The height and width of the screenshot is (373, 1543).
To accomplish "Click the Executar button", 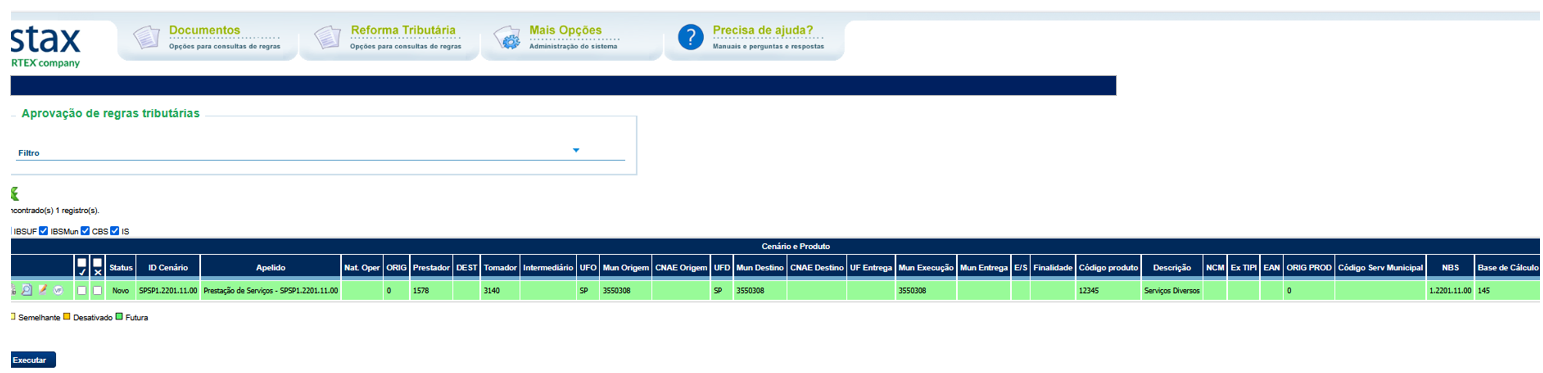I will [x=33, y=359].
